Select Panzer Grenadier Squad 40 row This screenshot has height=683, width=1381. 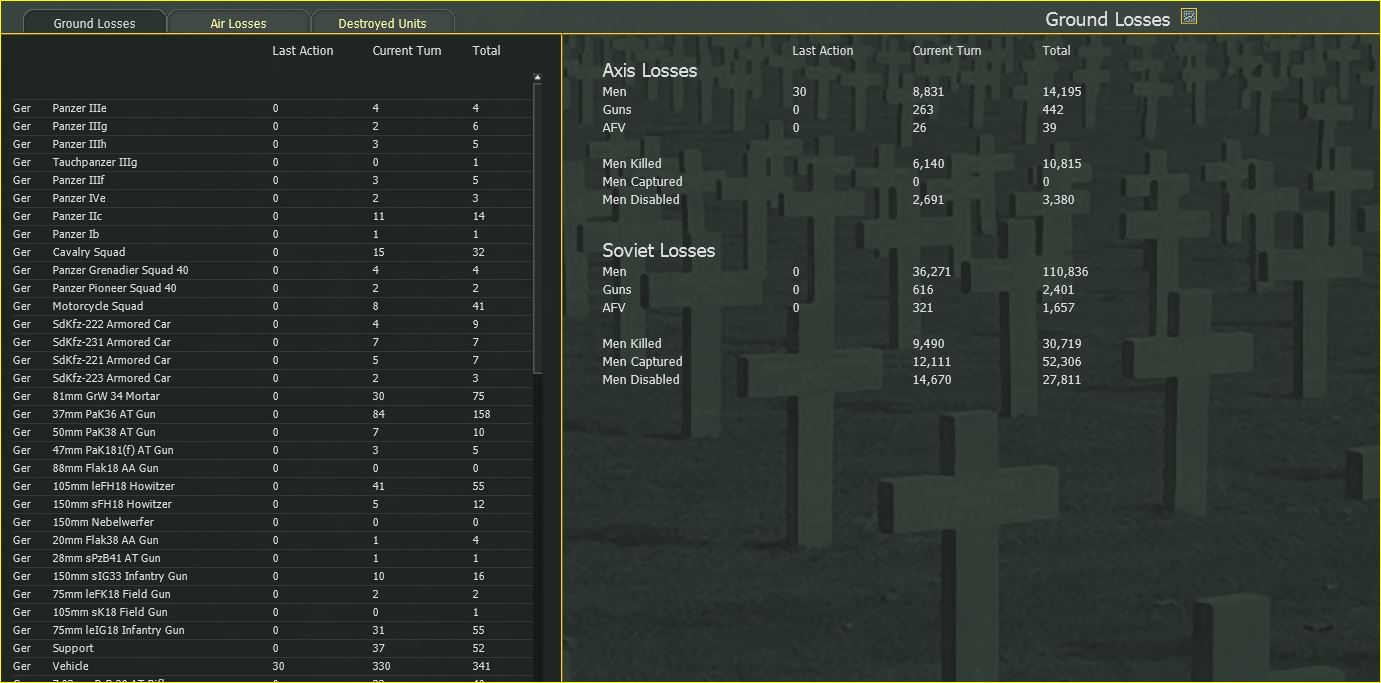click(x=270, y=270)
